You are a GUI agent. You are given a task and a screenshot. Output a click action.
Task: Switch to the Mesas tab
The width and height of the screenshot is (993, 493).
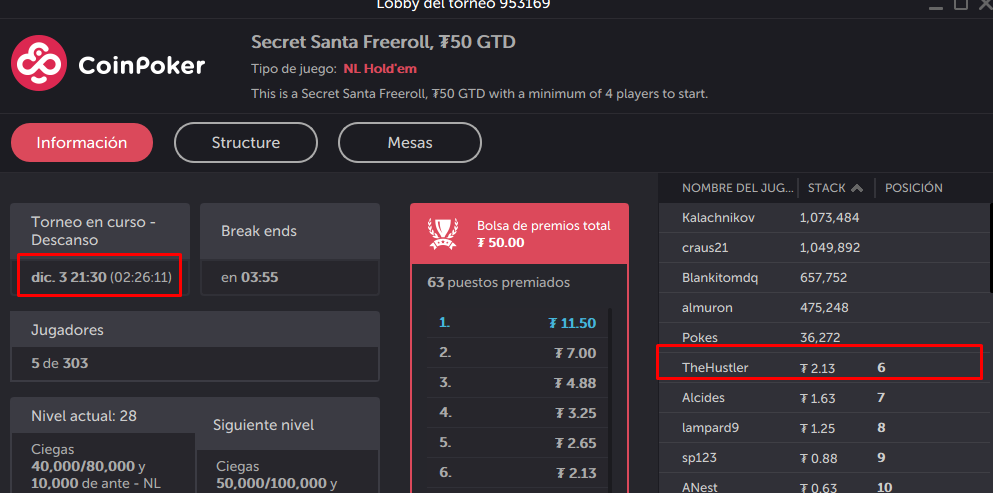click(410, 143)
